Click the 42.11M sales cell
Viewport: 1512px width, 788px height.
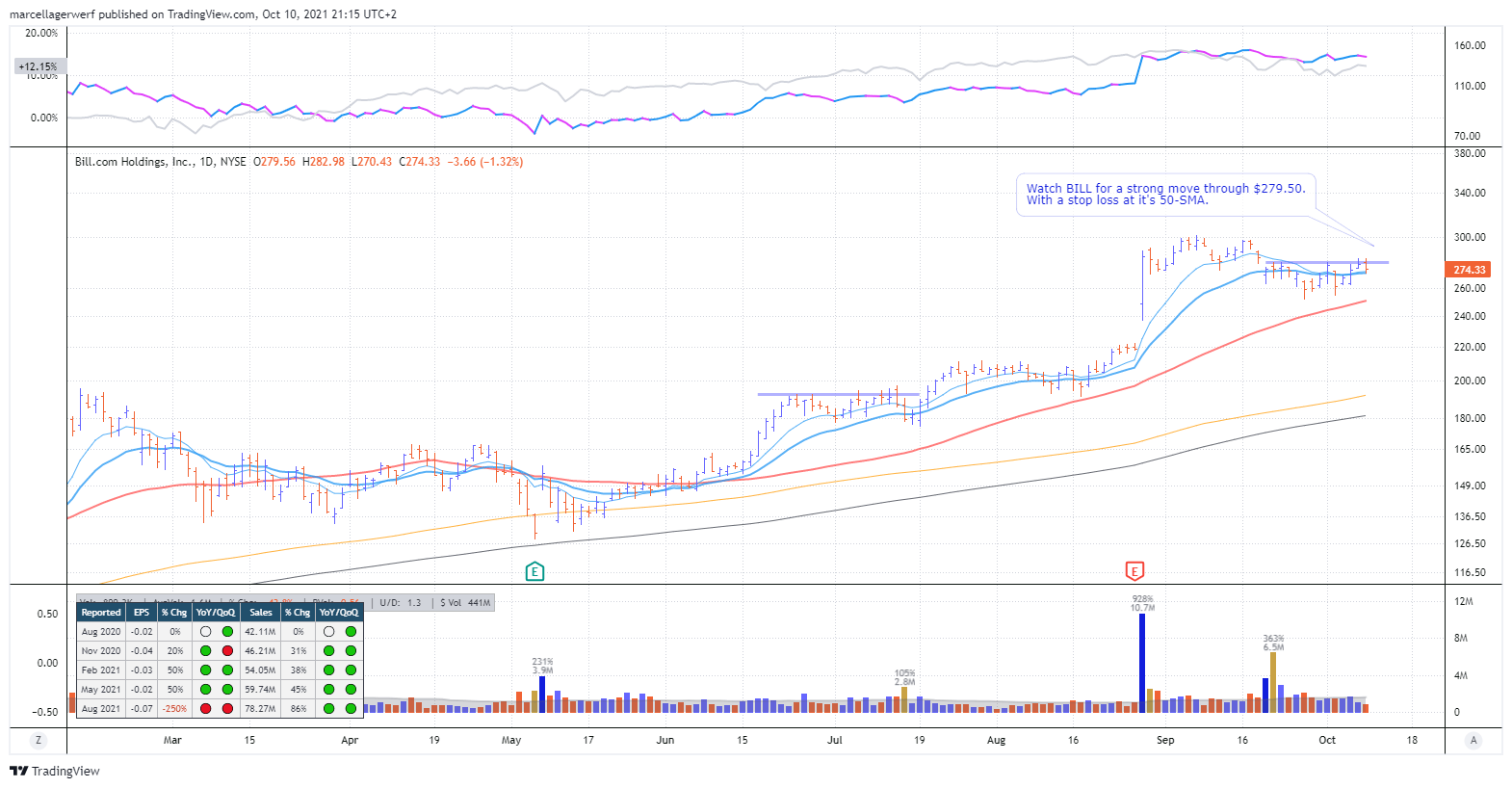pos(260,632)
